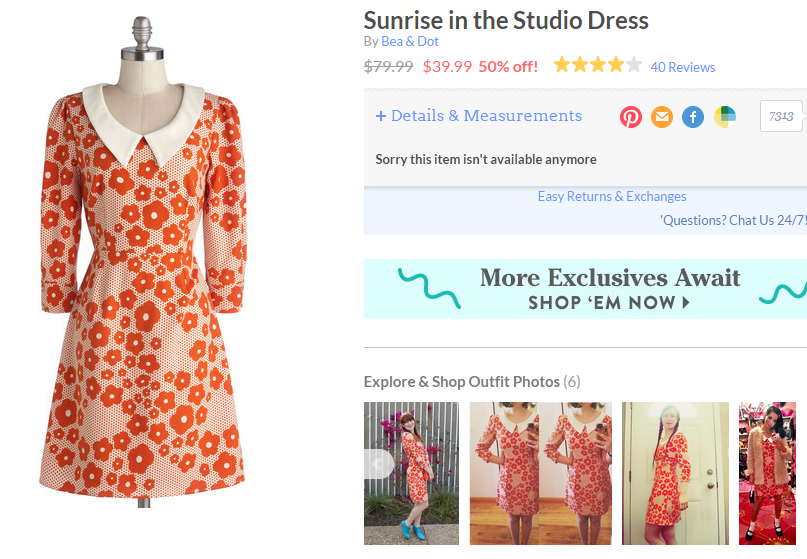Open the outdoor fence outfit photo
Screen dimensions: 807x559
411,473
